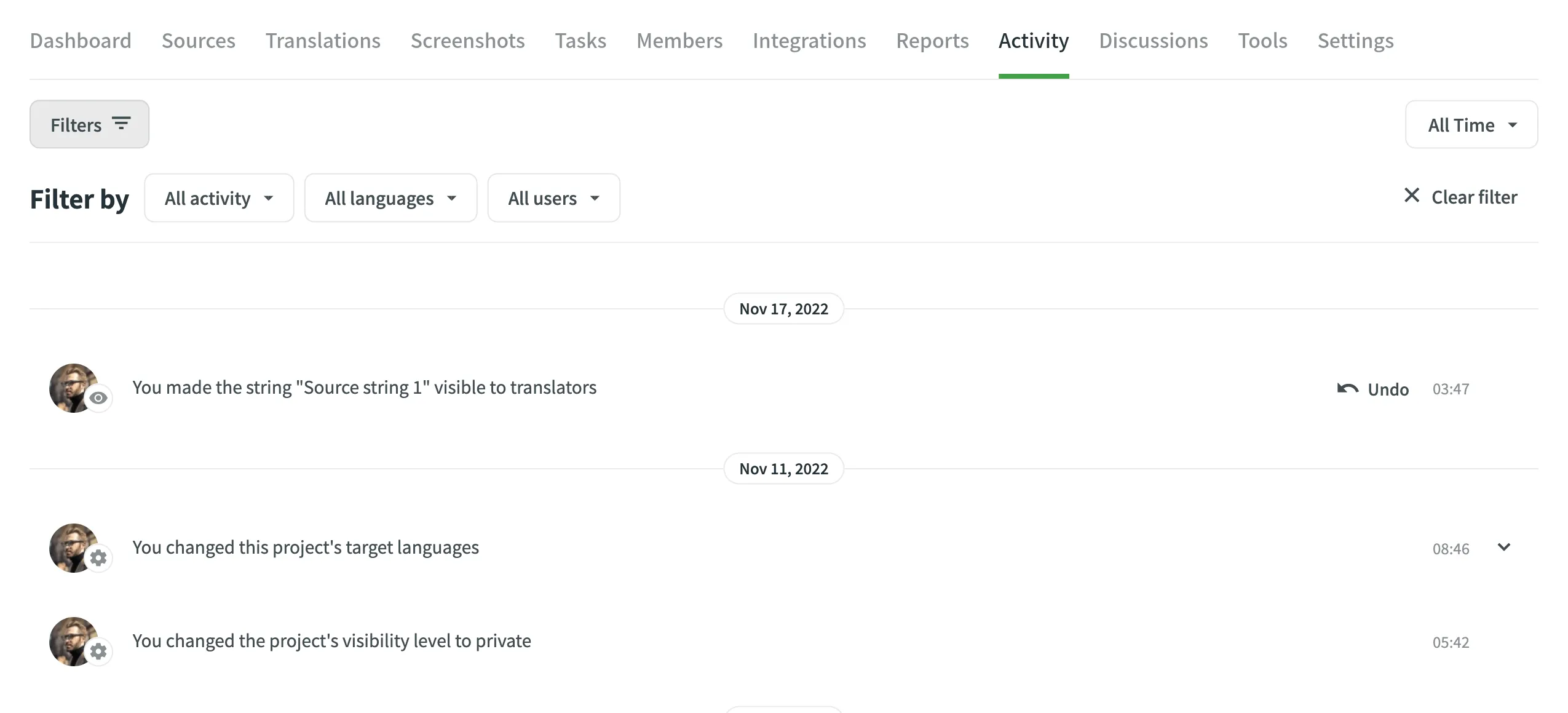Click the gear badge on project visibility activity
This screenshot has height=713, width=1568.
pos(98,651)
